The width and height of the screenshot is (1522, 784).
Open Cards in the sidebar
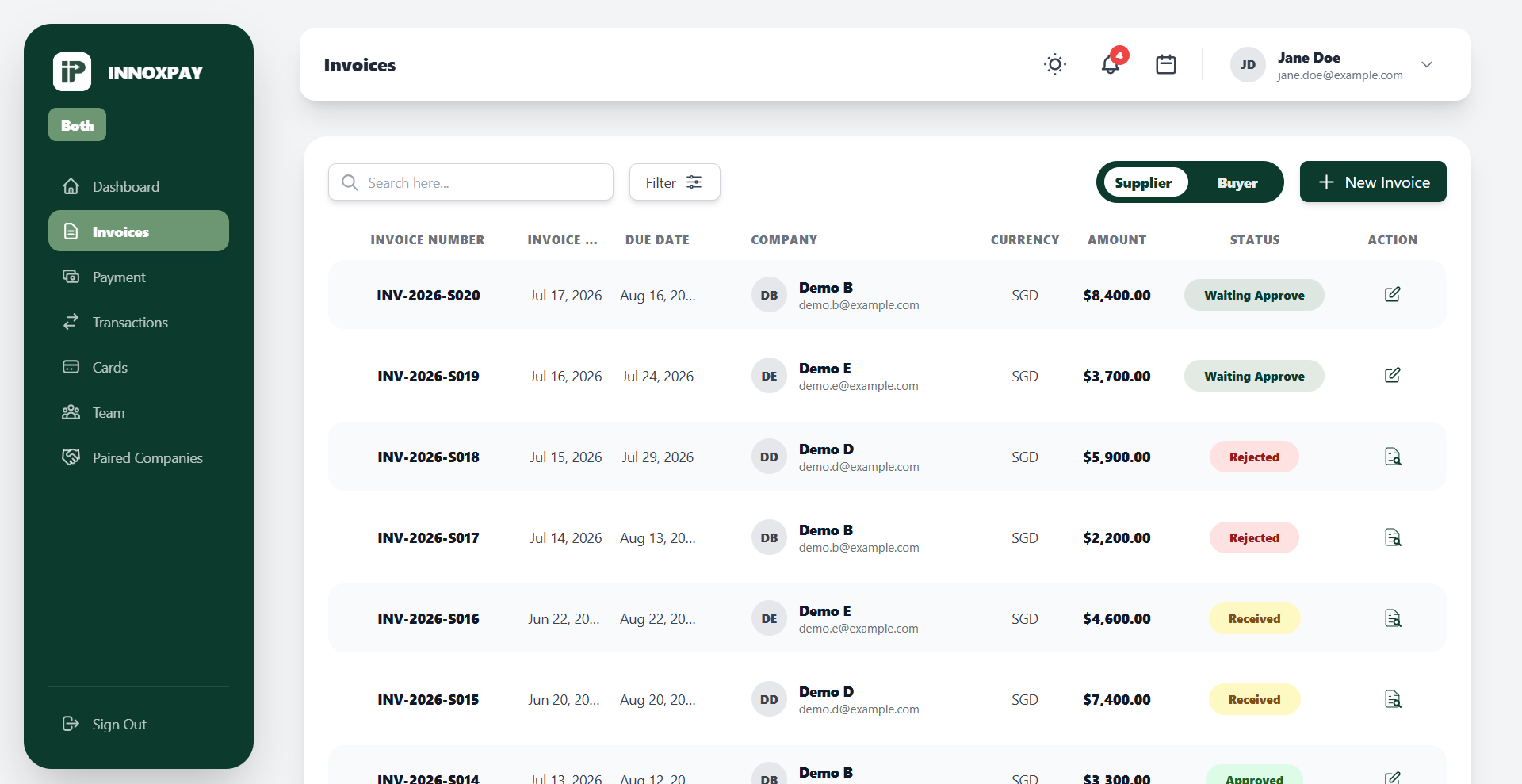pyautogui.click(x=139, y=367)
